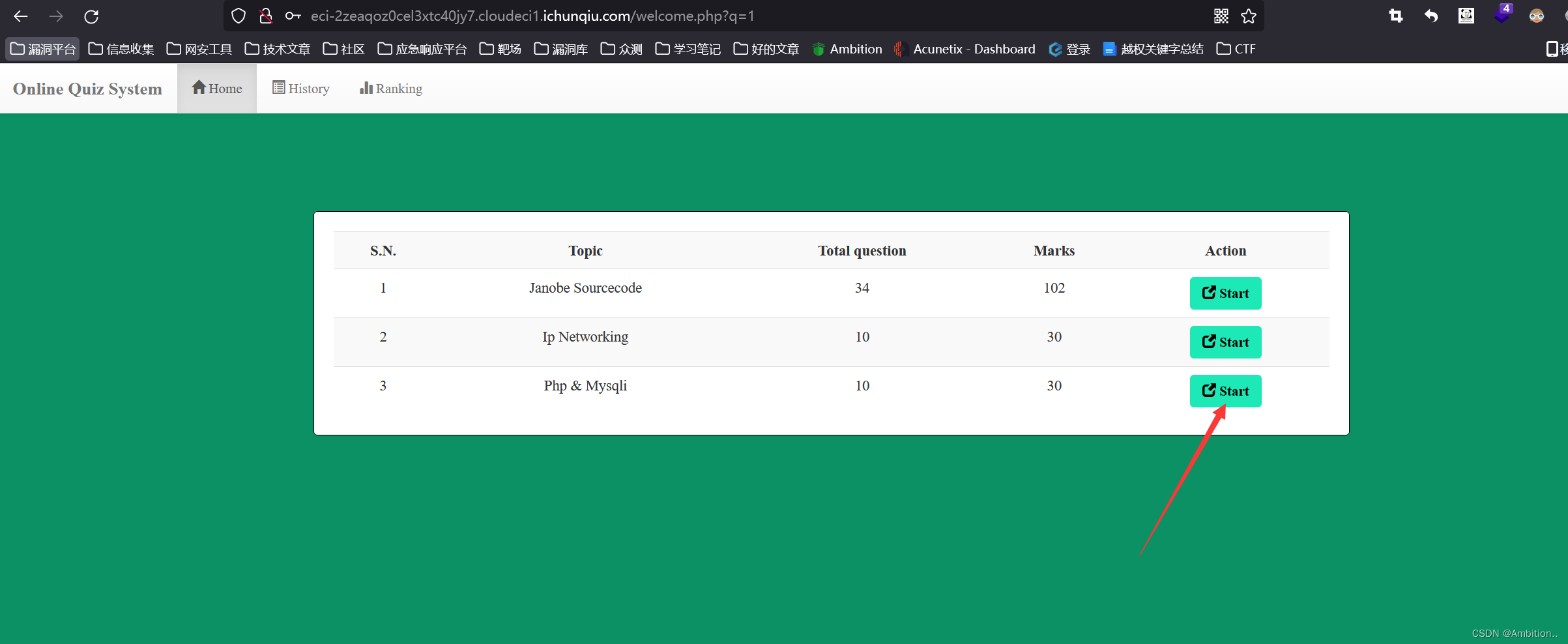Expand the 靶场 bookmarks folder
This screenshot has width=1568, height=644.
pos(499,48)
